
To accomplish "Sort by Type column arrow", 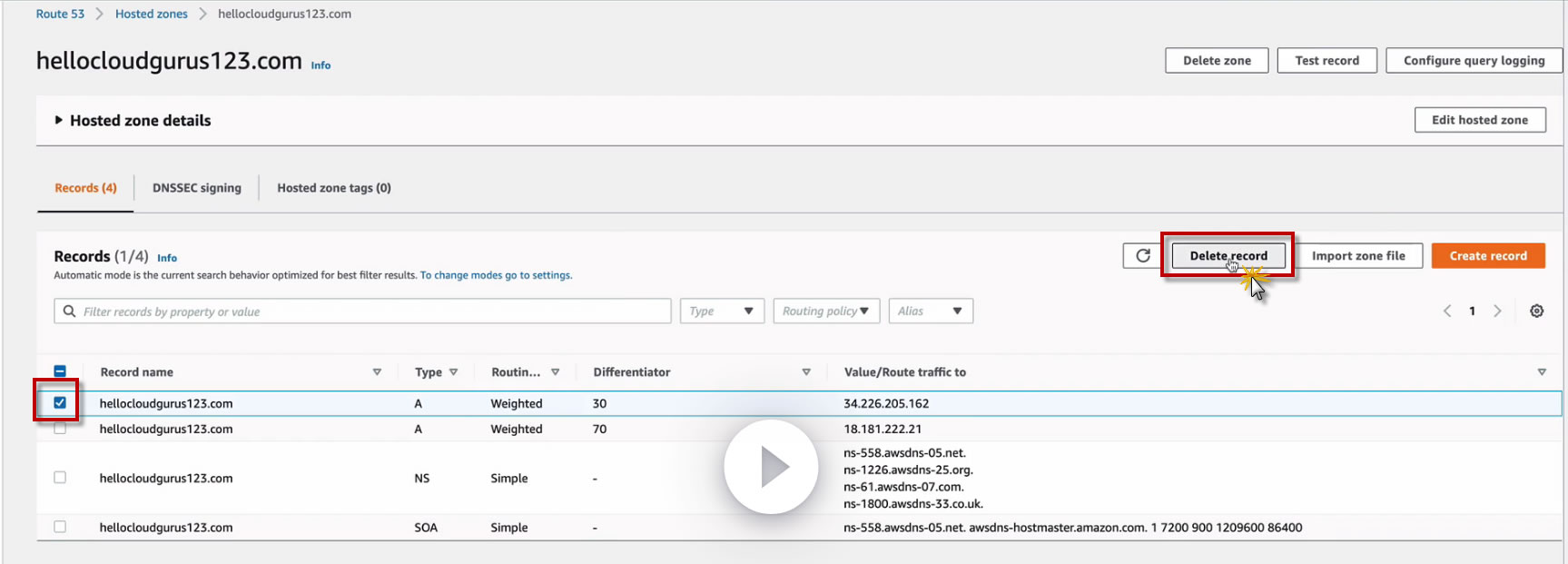I will [453, 372].
